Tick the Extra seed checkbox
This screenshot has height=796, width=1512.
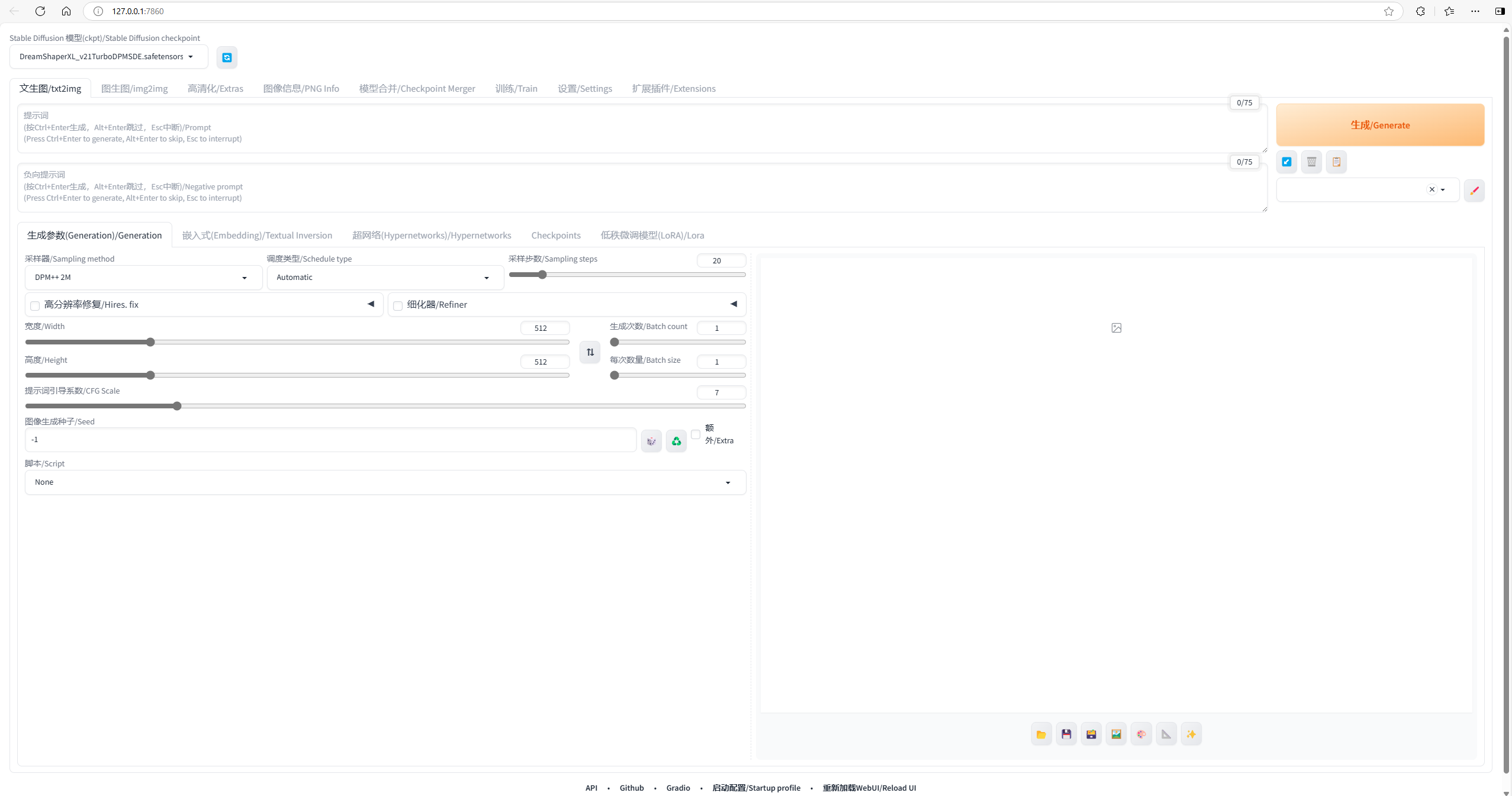click(x=696, y=434)
